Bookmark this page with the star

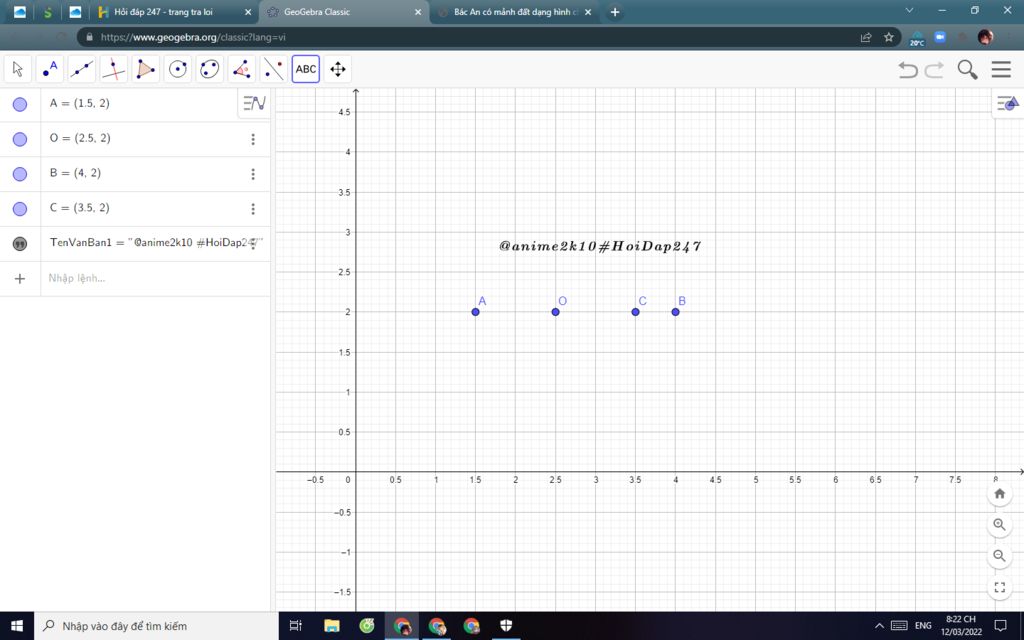click(888, 37)
